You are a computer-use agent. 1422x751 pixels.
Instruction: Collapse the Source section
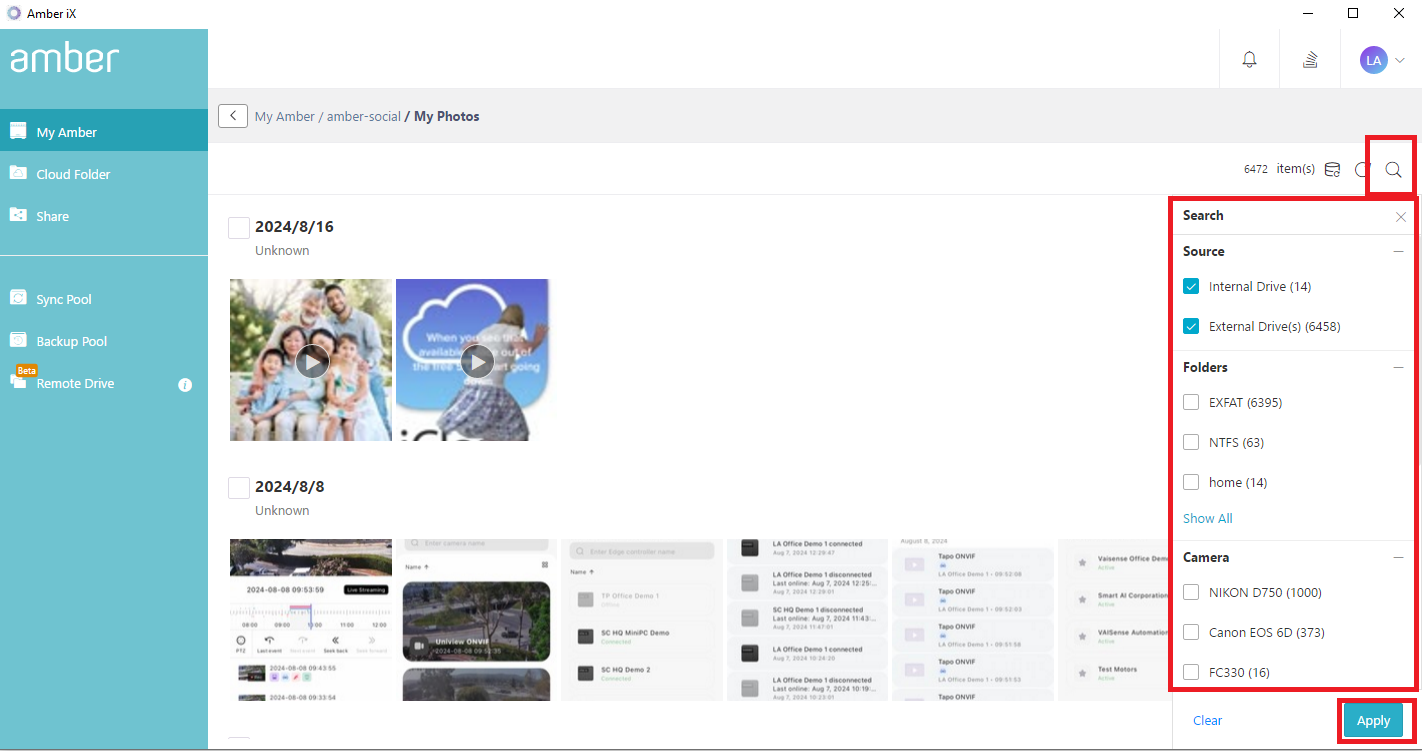[1399, 251]
